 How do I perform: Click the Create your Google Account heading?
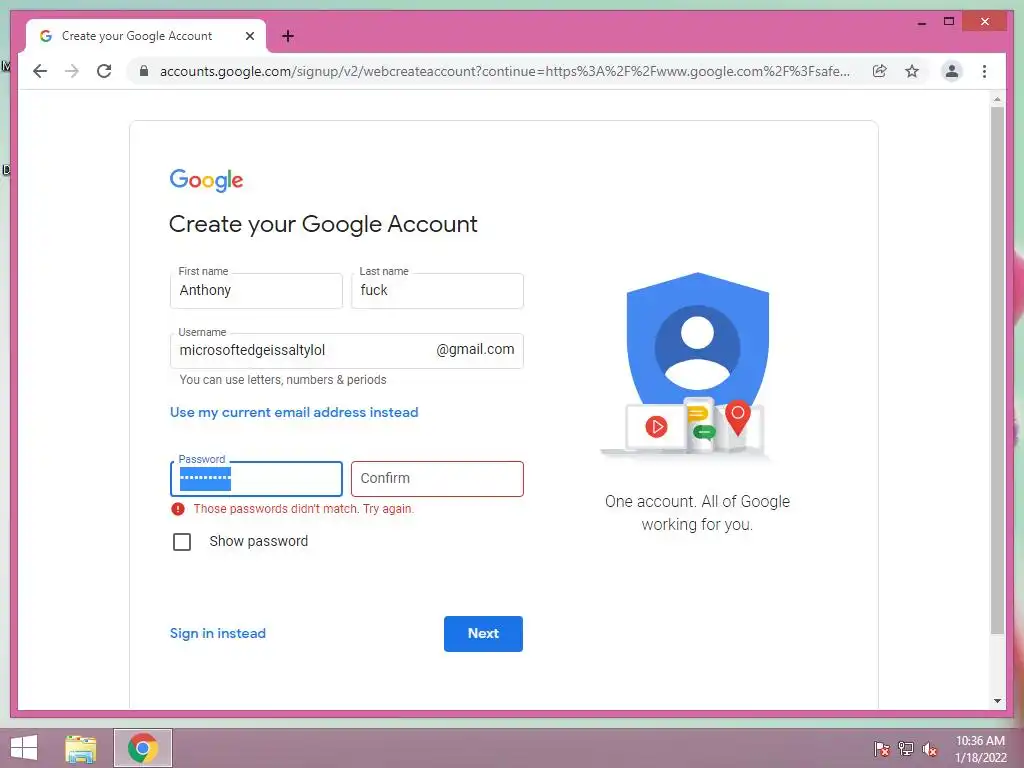click(323, 224)
